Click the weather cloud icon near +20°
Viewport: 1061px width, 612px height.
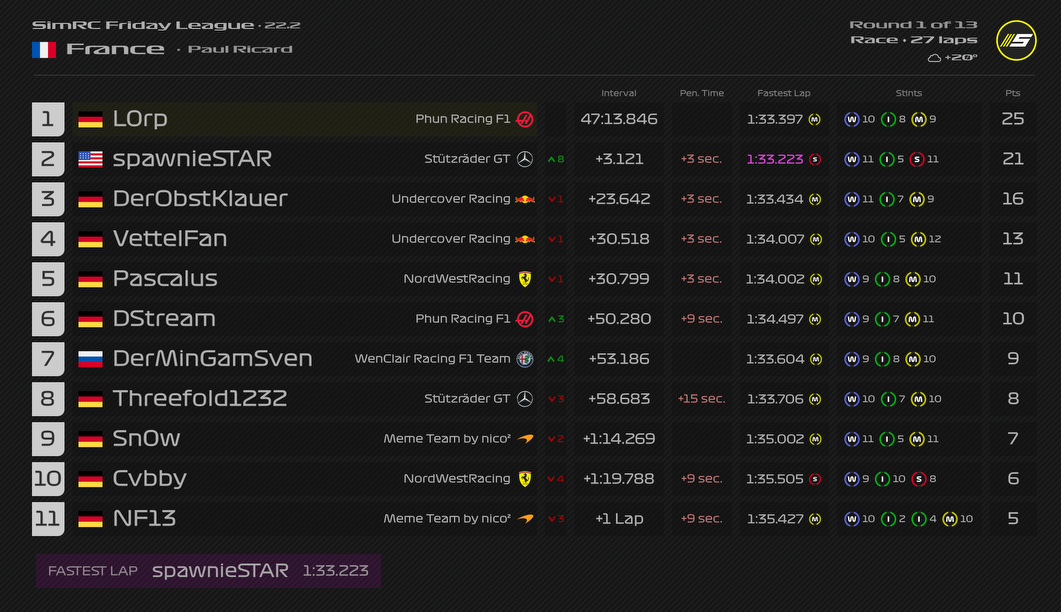tap(934, 58)
